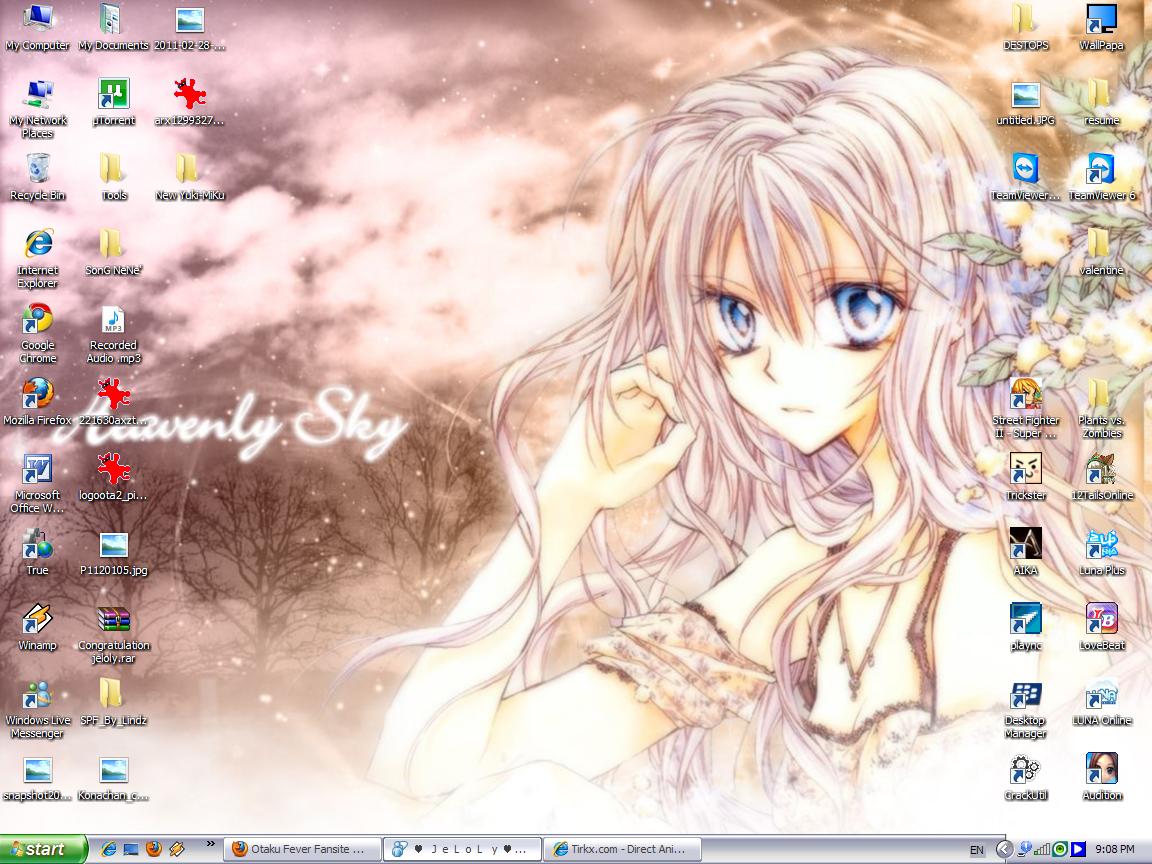
Task: Select the LoveBeat game shortcut
Action: coord(1101,627)
